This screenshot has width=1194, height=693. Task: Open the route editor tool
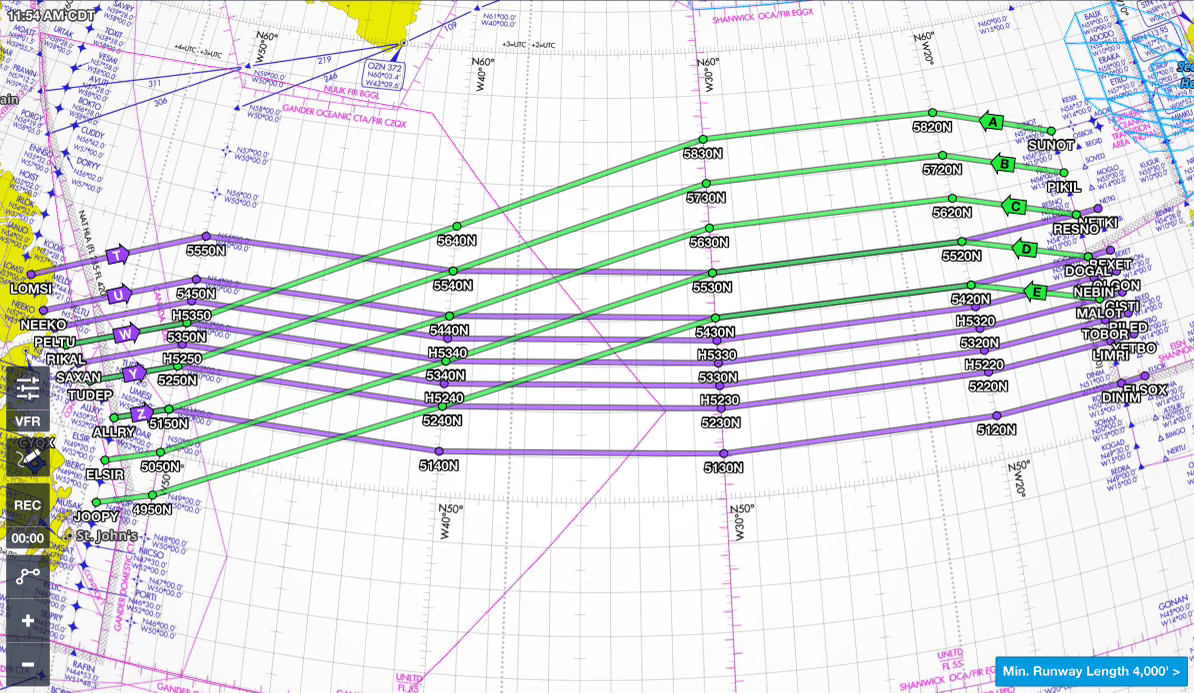click(28, 573)
